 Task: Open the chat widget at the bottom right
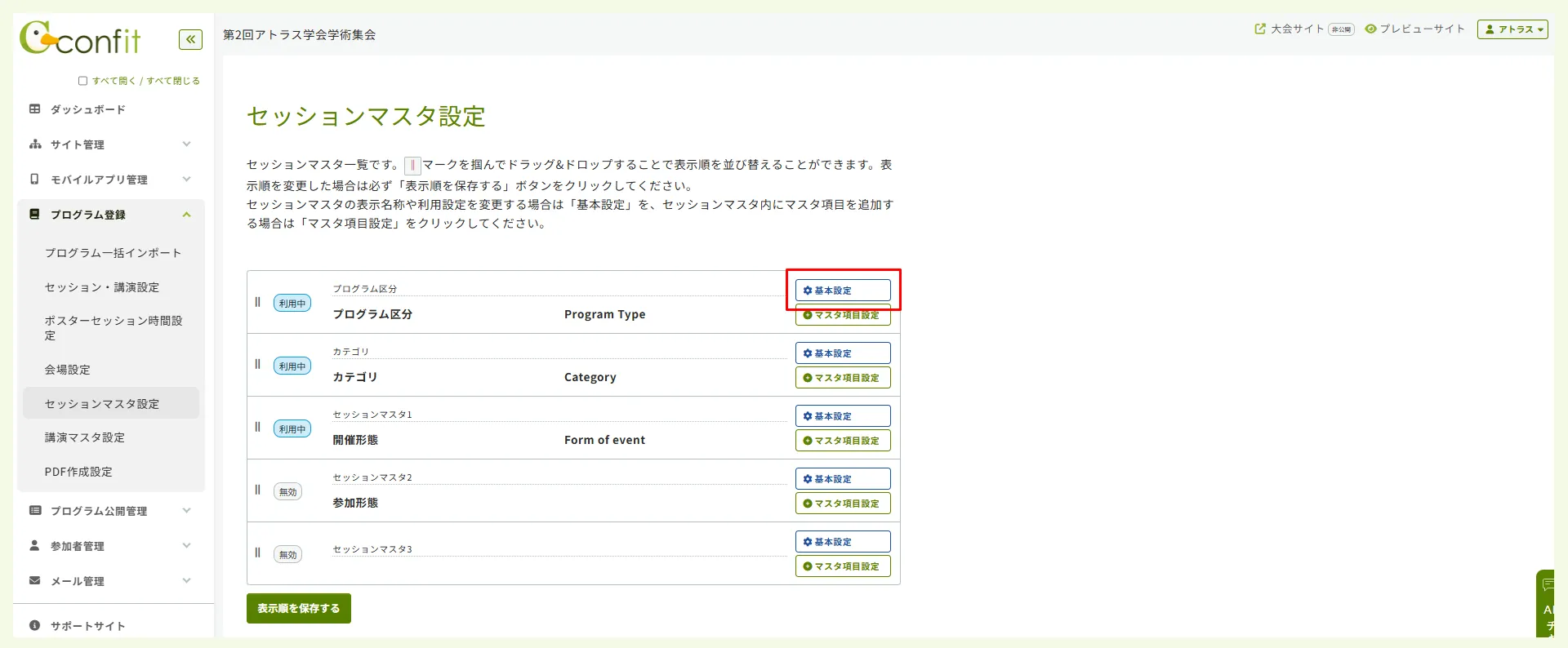[x=1546, y=602]
